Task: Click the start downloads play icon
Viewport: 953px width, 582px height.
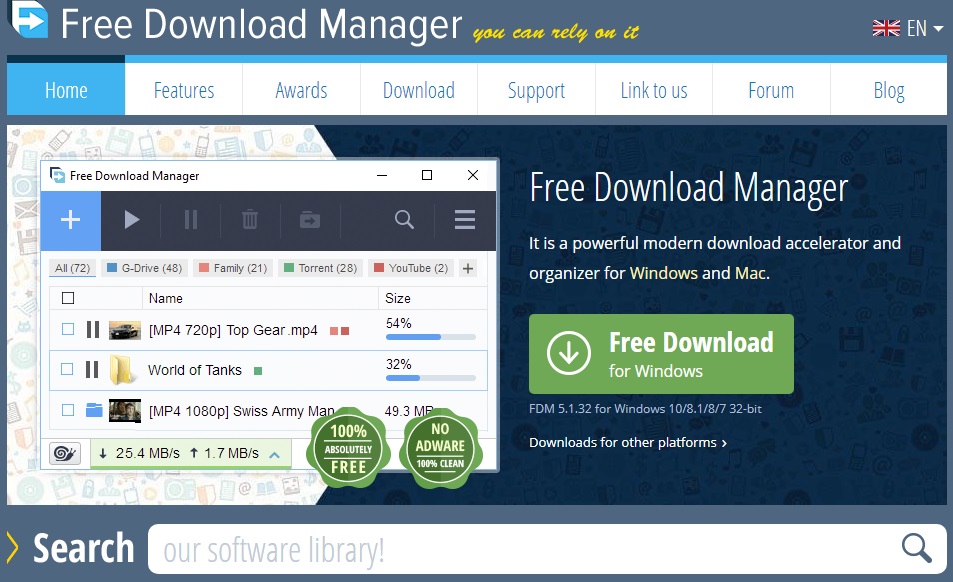Action: 131,219
